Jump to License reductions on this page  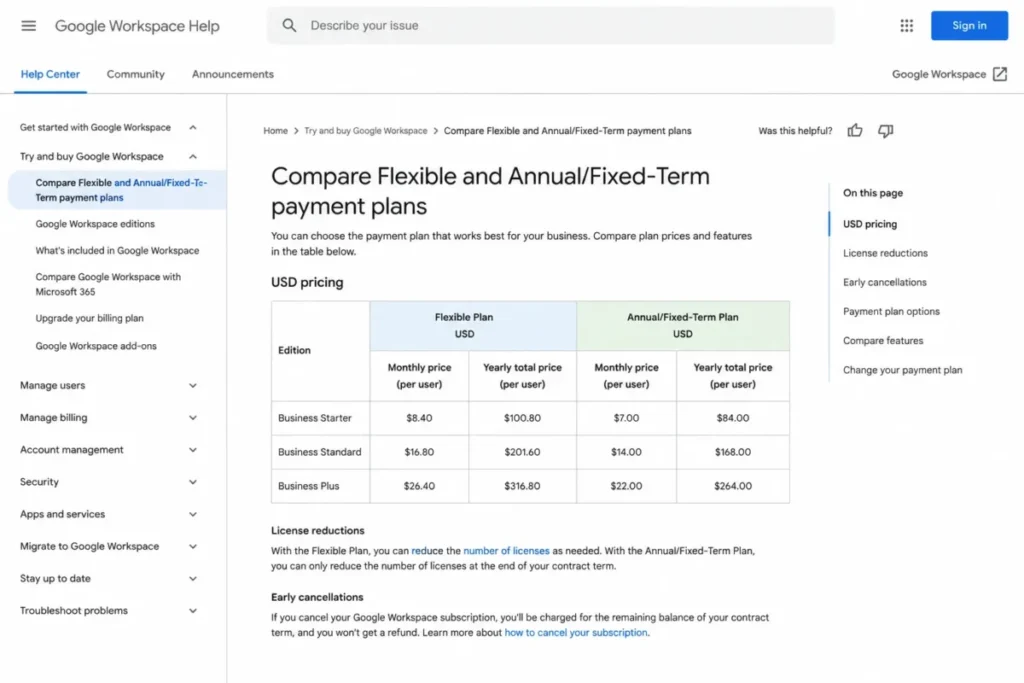(885, 253)
